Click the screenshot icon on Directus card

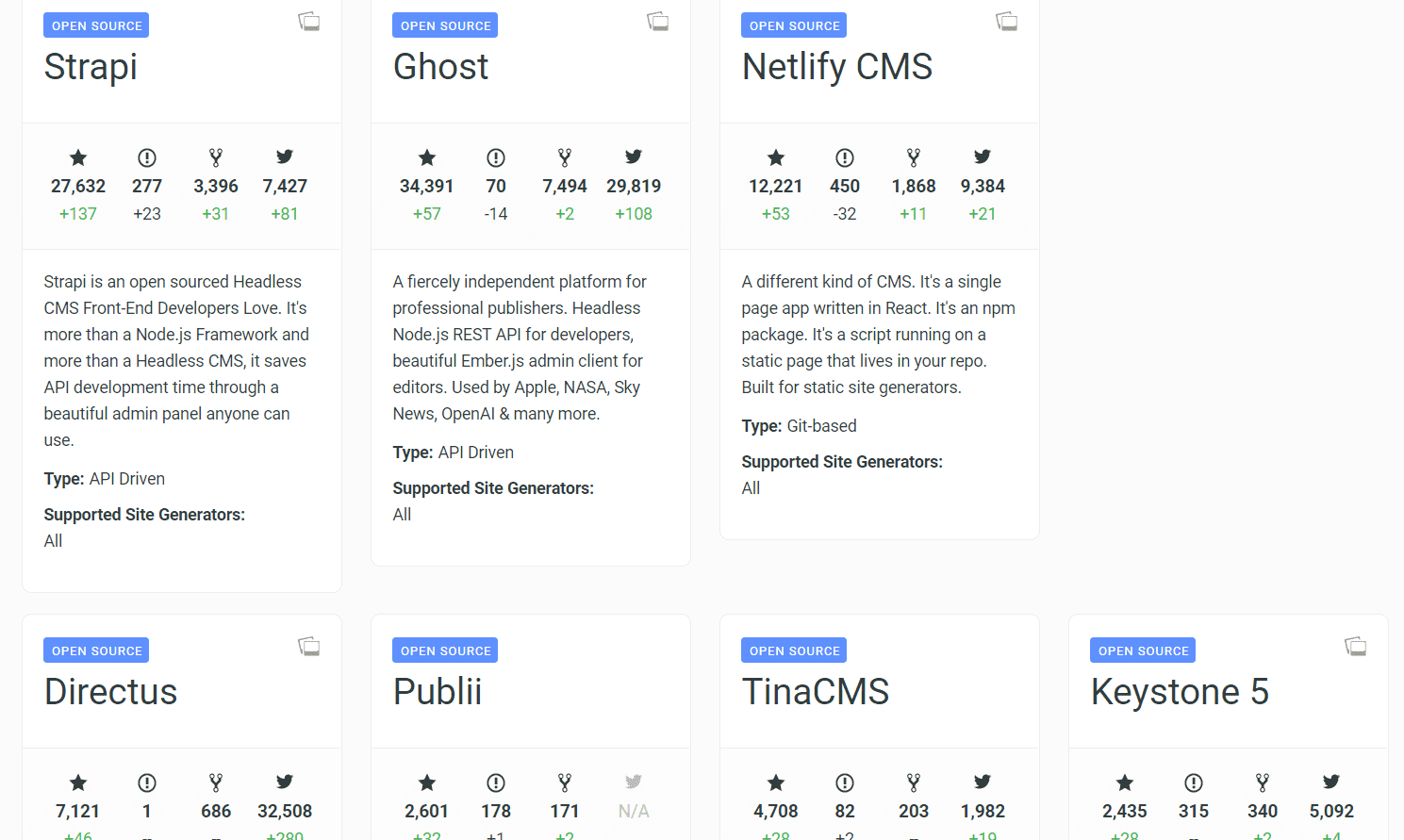pos(309,647)
